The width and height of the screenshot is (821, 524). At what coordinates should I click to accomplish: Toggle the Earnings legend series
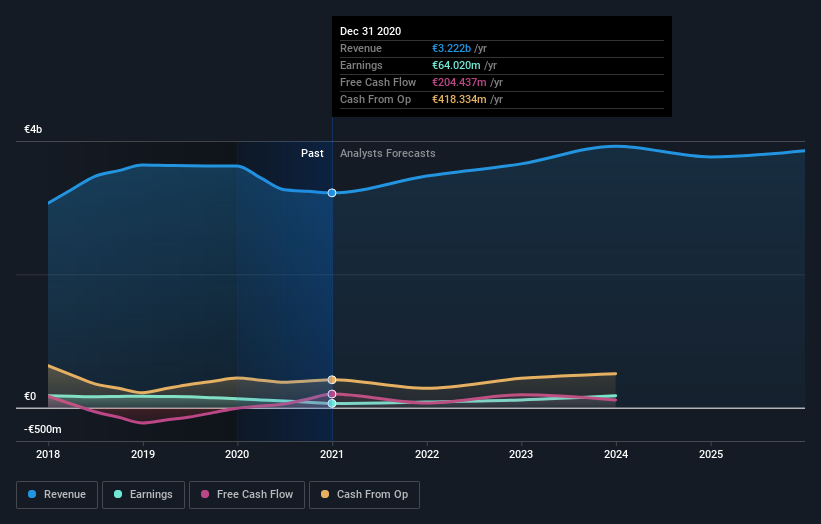pyautogui.click(x=143, y=495)
